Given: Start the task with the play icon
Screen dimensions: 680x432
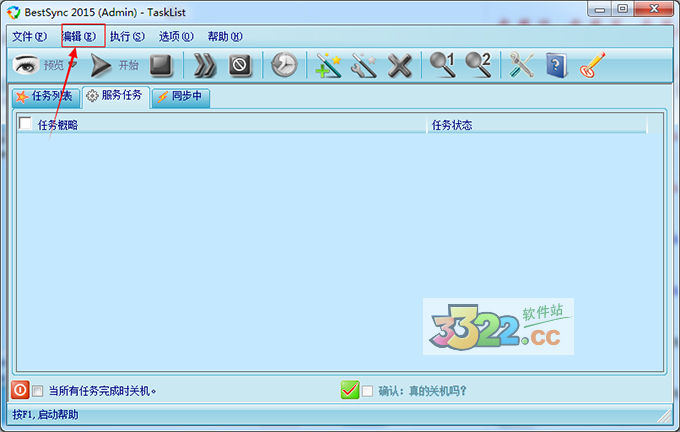Looking at the screenshot, I should point(100,65).
